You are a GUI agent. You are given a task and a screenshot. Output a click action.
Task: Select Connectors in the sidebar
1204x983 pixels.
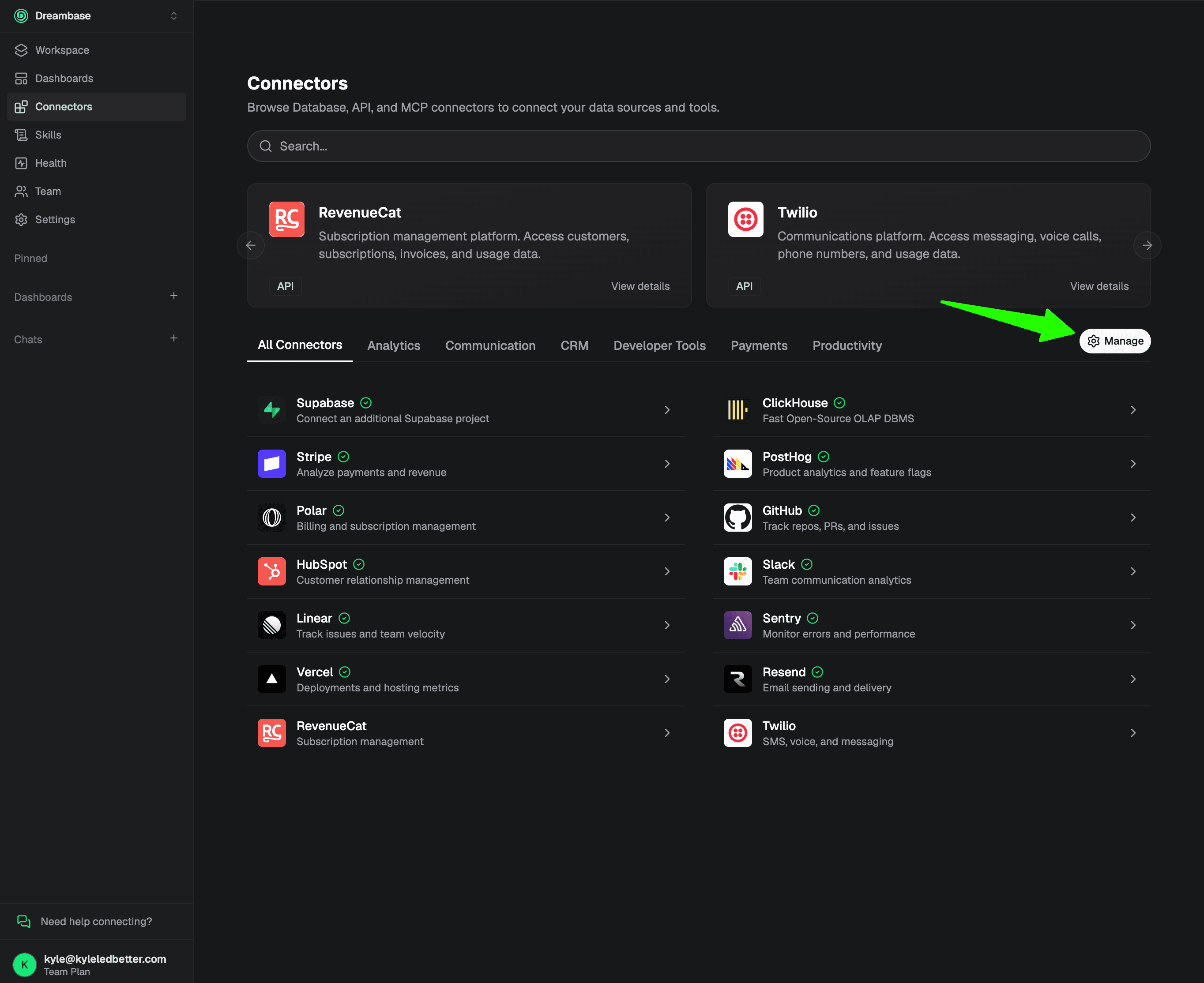click(96, 106)
